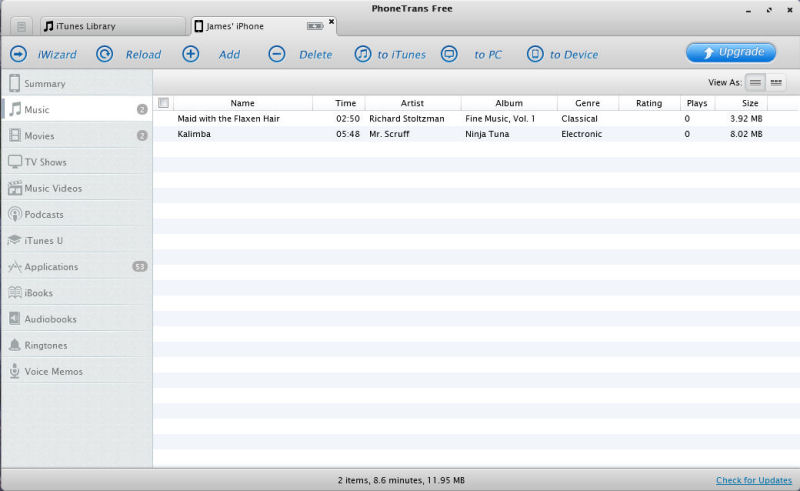
Task: Click the iWizard toolbar label
Action: click(x=57, y=54)
